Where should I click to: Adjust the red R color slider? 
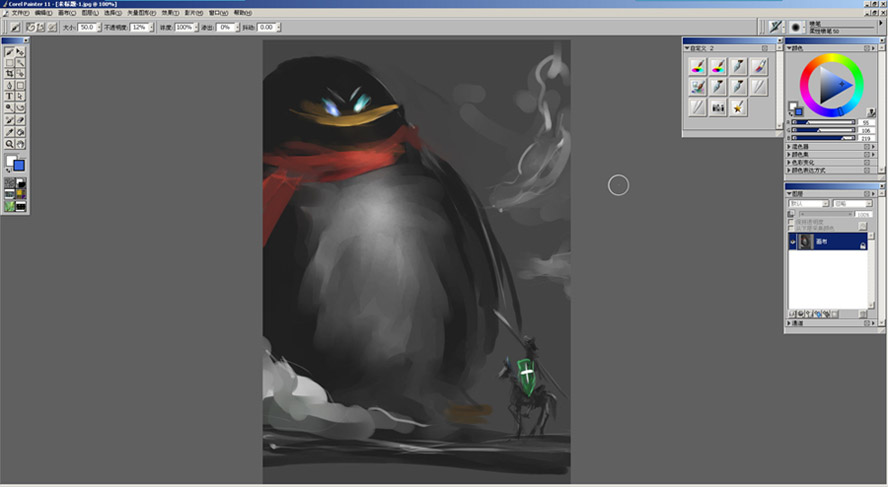[823, 122]
